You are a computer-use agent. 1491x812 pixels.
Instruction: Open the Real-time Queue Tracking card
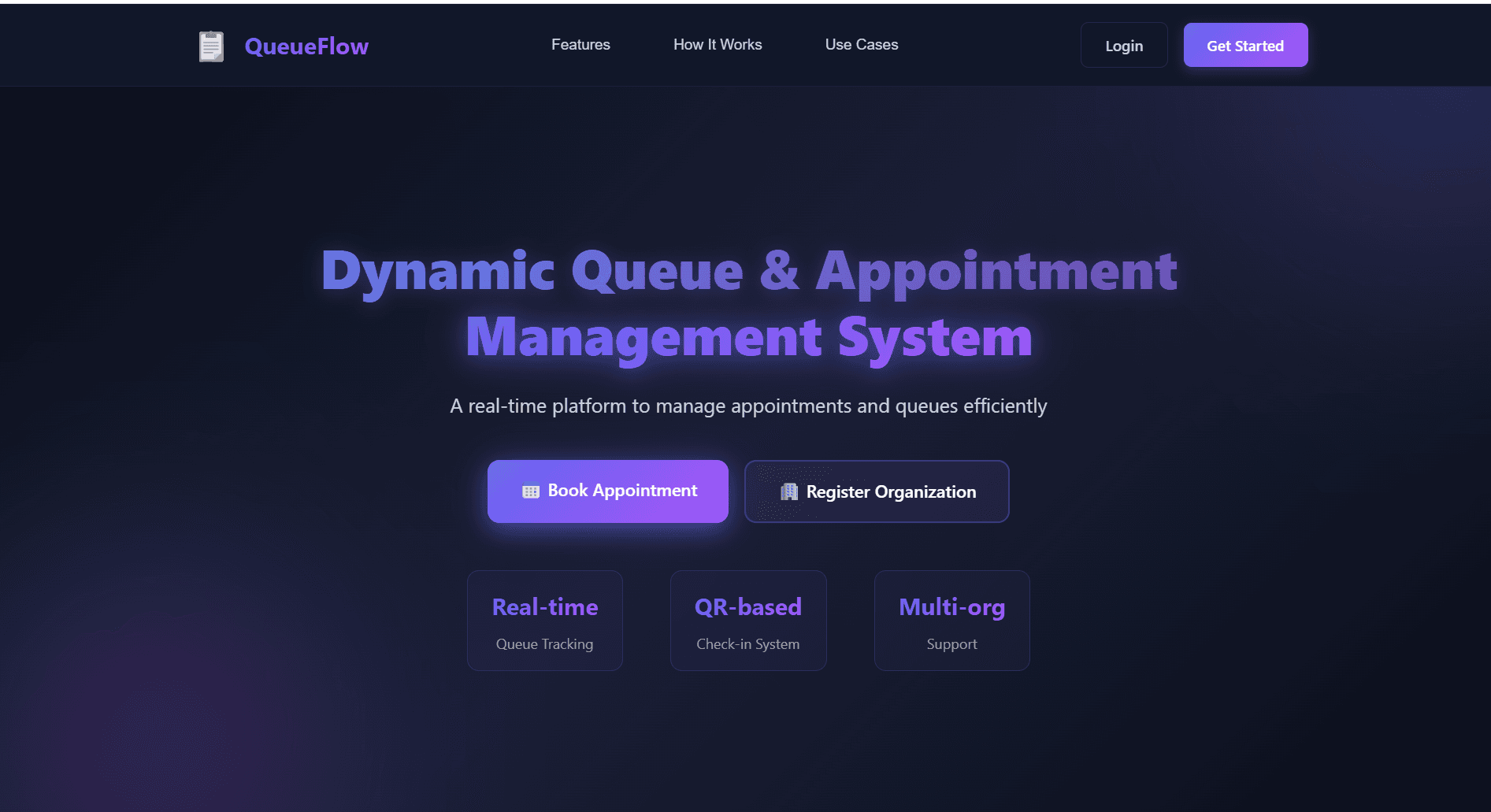[544, 621]
